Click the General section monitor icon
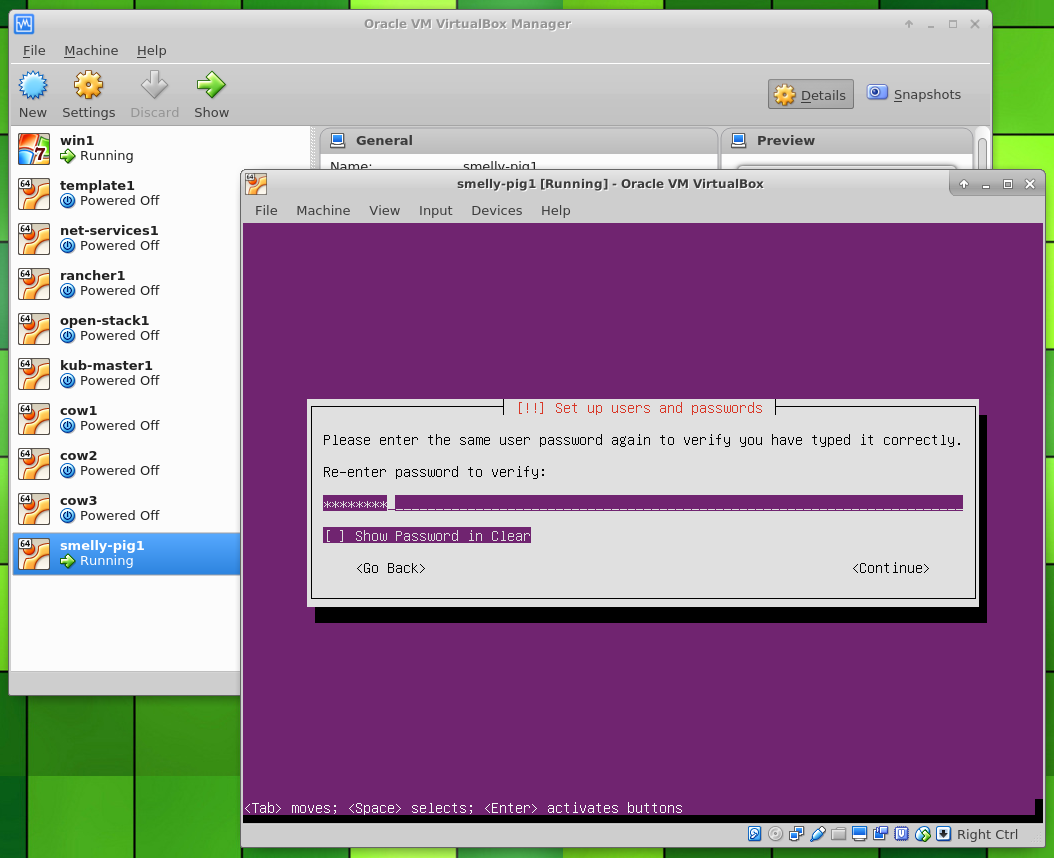 pos(337,140)
